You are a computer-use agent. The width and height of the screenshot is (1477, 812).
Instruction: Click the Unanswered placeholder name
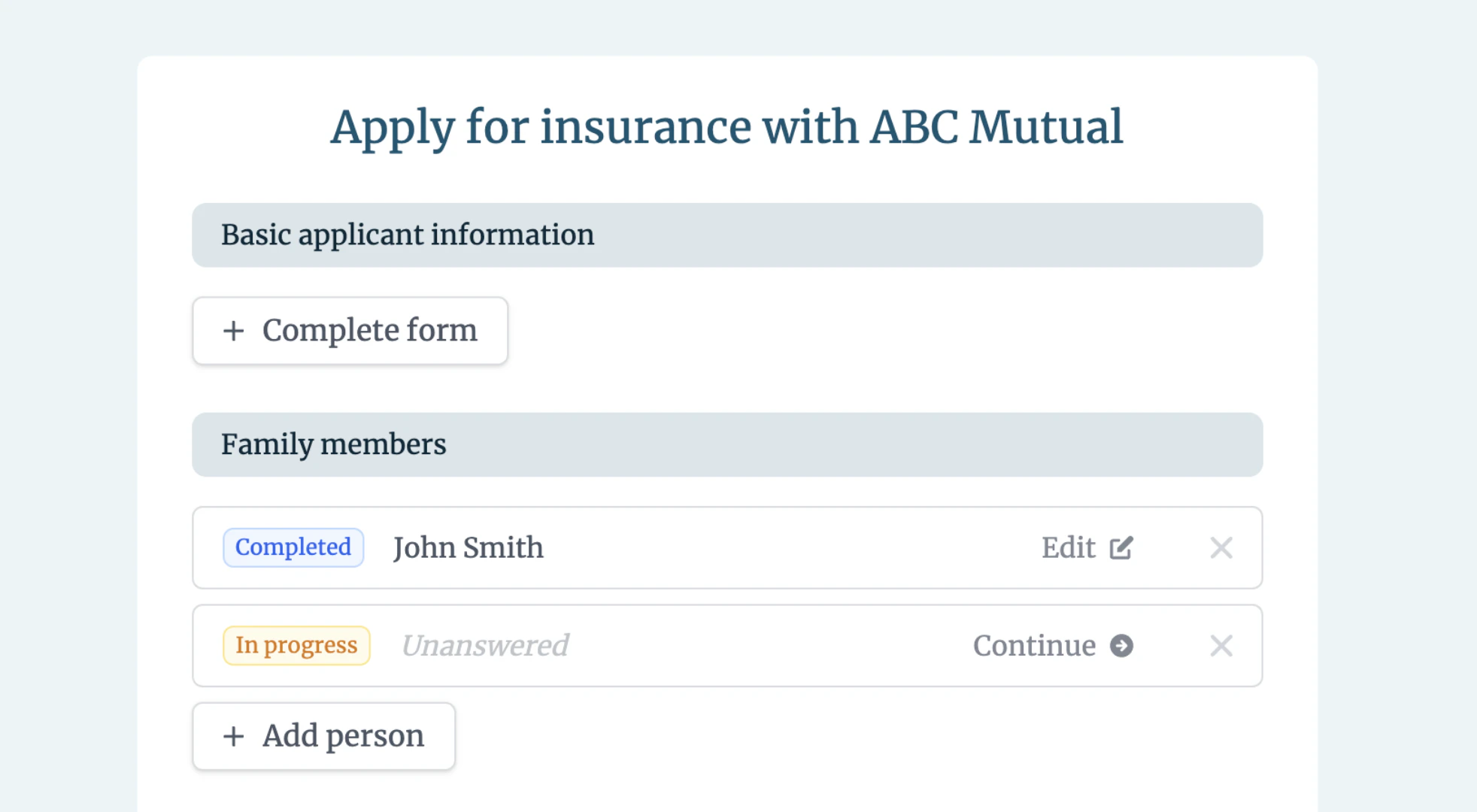point(485,646)
